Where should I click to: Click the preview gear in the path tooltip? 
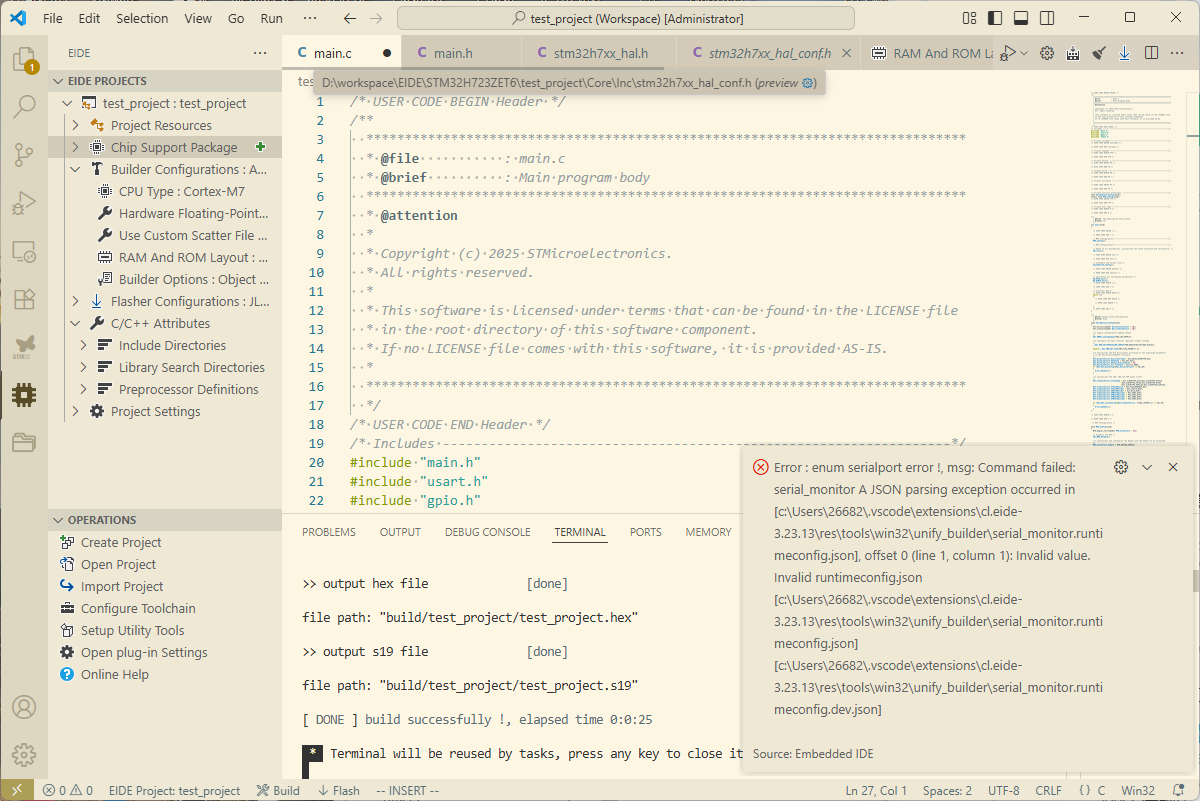[809, 83]
